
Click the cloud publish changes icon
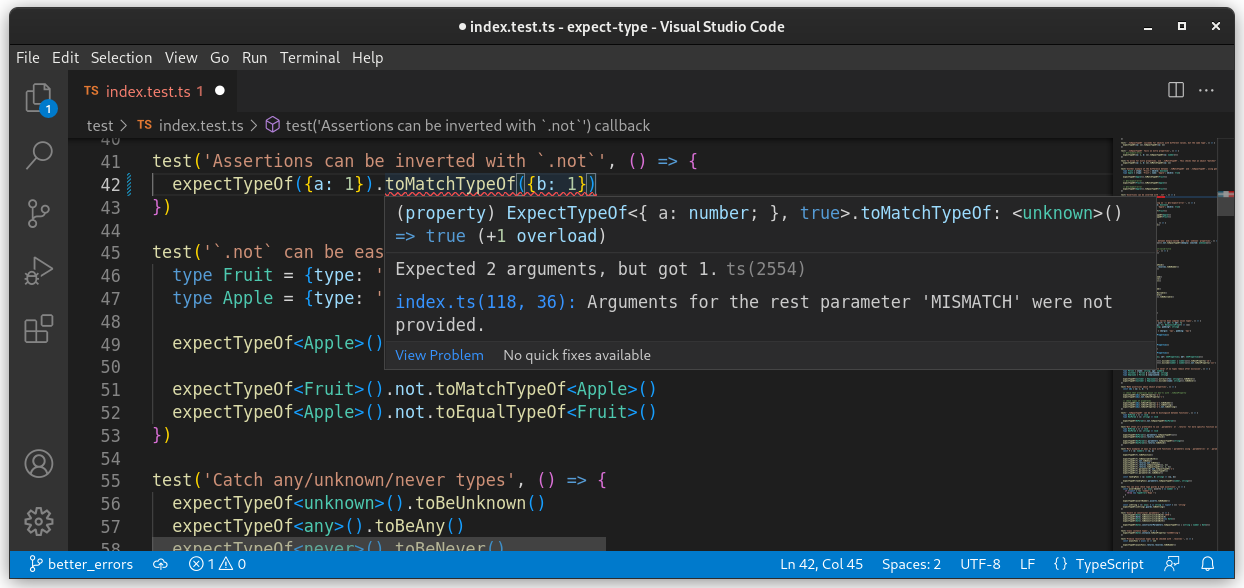click(160, 564)
